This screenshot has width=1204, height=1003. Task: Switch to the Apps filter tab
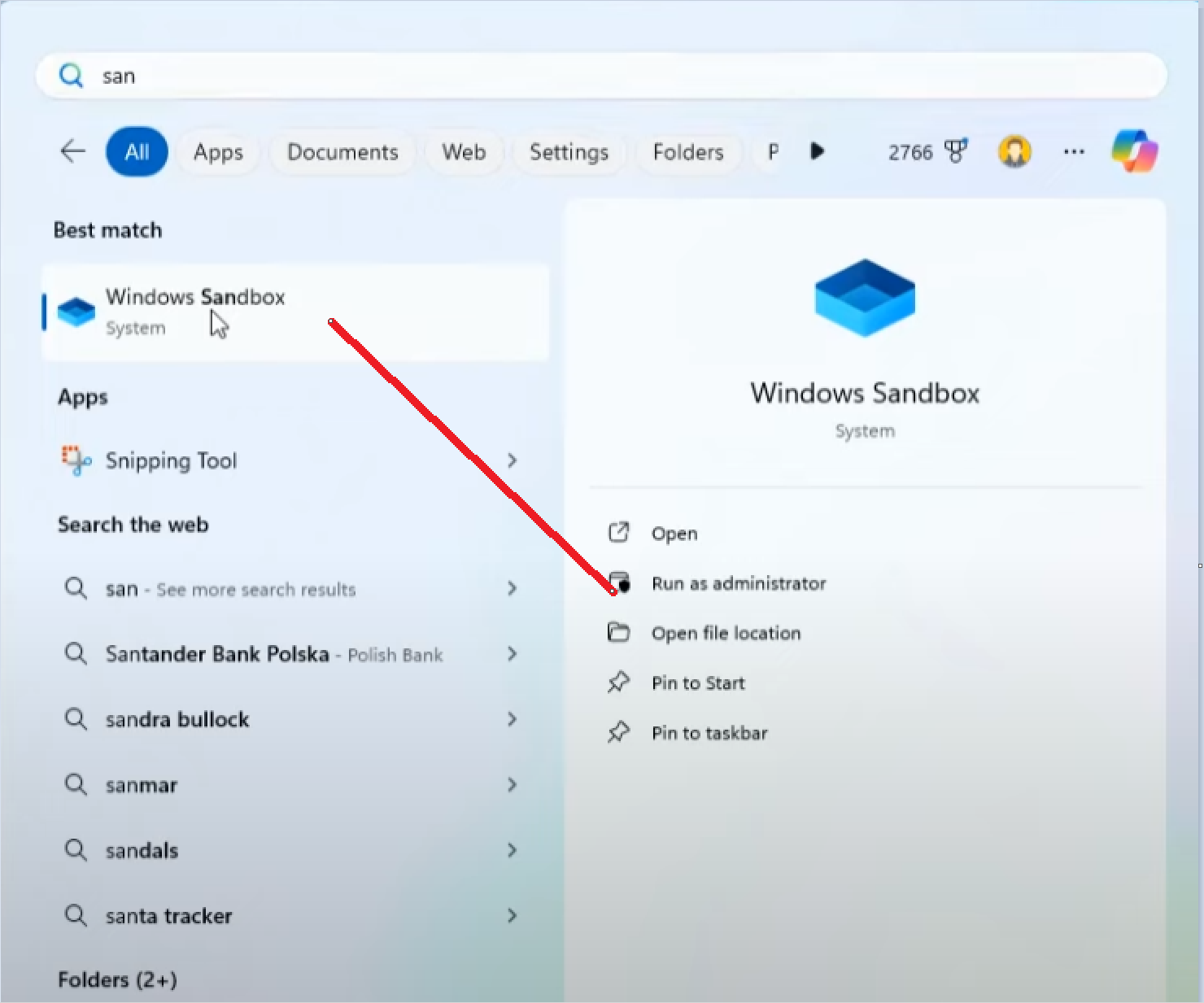218,152
